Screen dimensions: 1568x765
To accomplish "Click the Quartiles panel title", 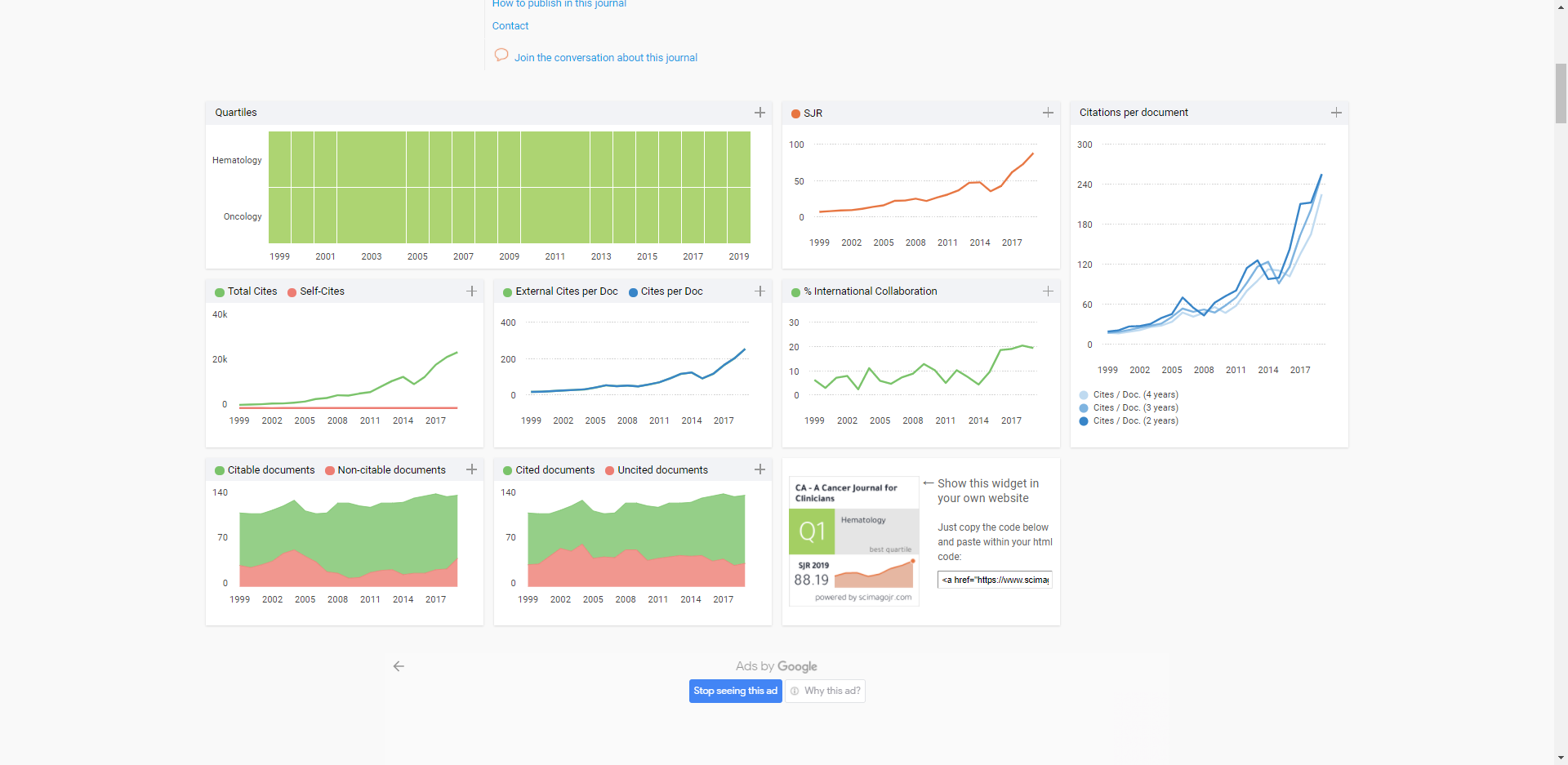I will click(236, 113).
